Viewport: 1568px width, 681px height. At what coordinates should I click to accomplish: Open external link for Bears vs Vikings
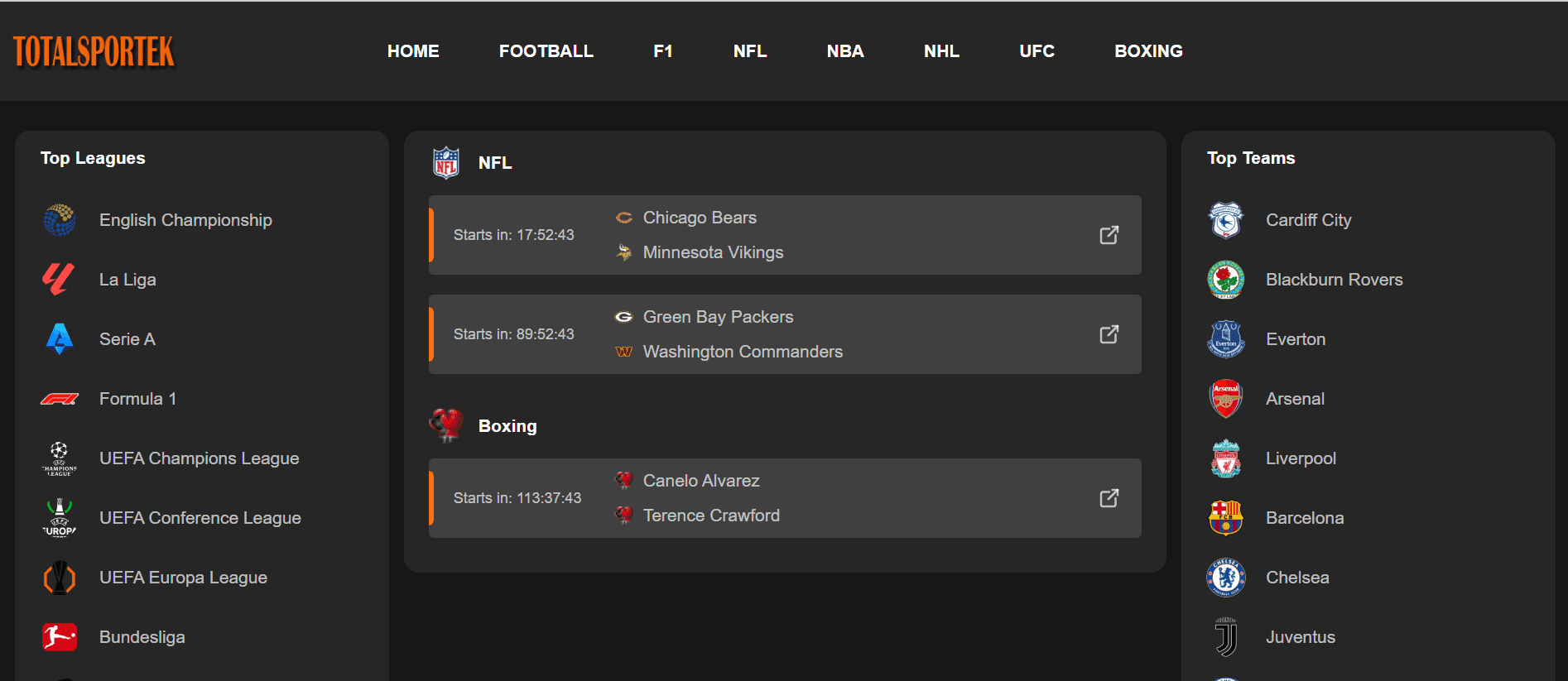pyautogui.click(x=1109, y=235)
